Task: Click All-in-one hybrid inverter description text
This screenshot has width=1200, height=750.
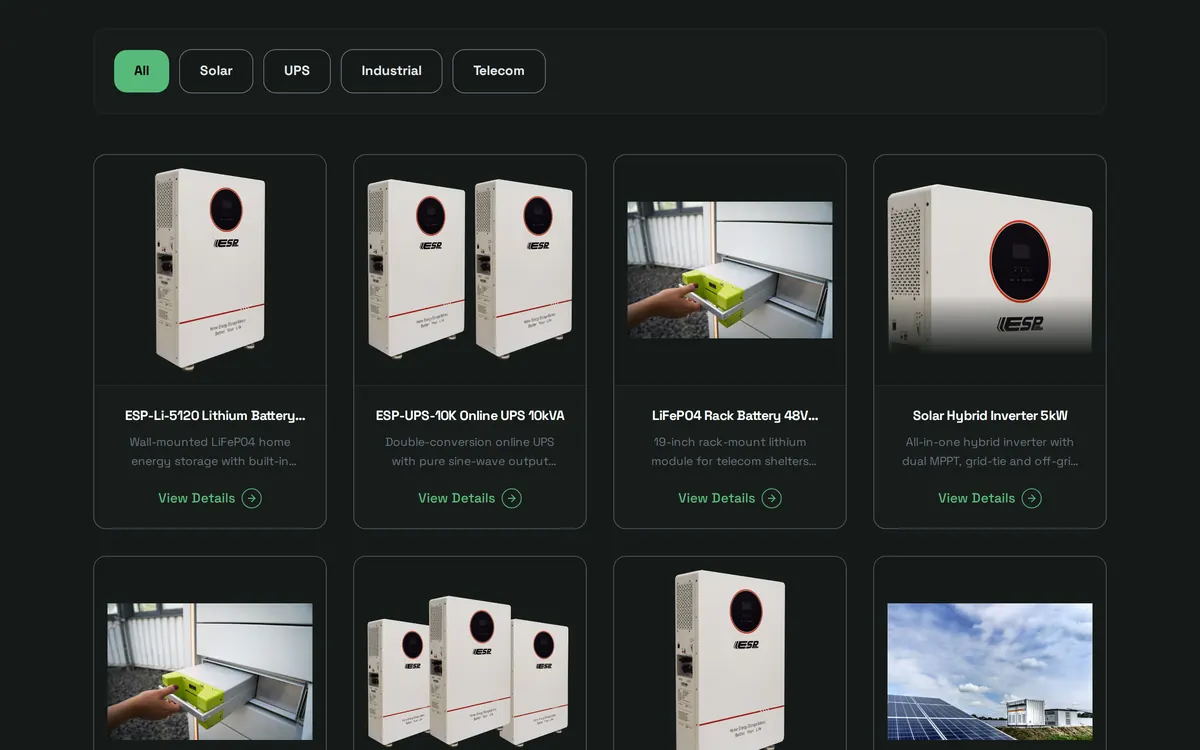Action: [x=990, y=451]
